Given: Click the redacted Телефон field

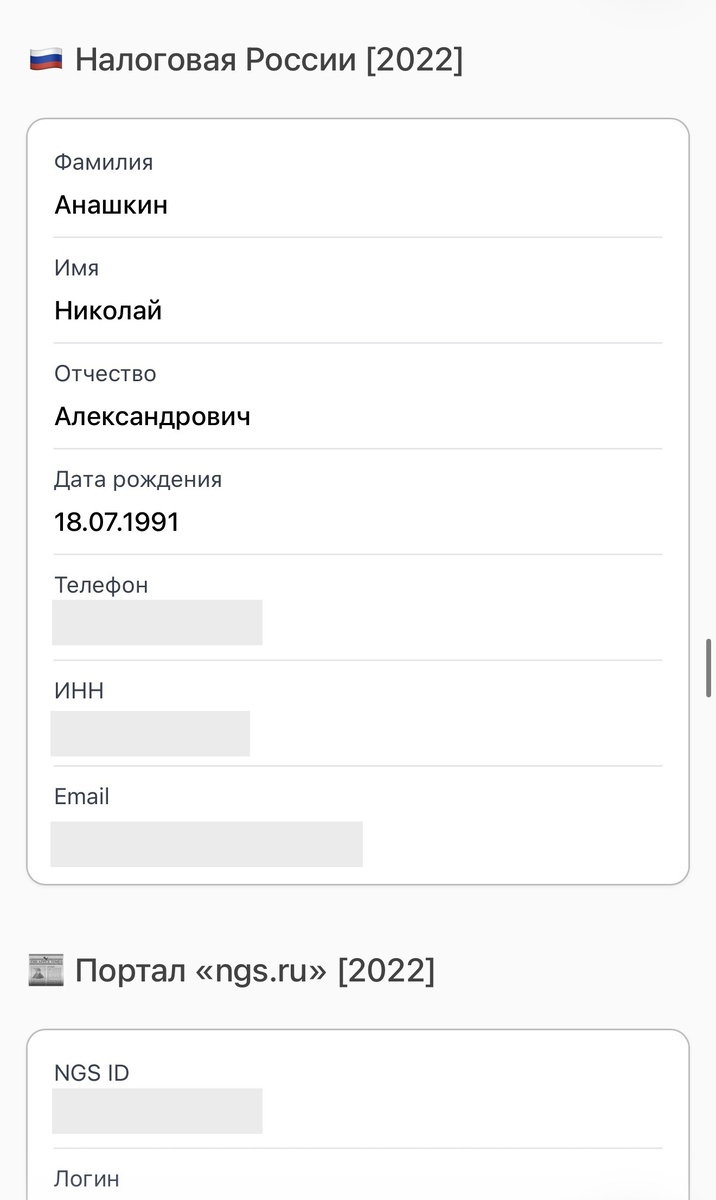Looking at the screenshot, I should (156, 622).
